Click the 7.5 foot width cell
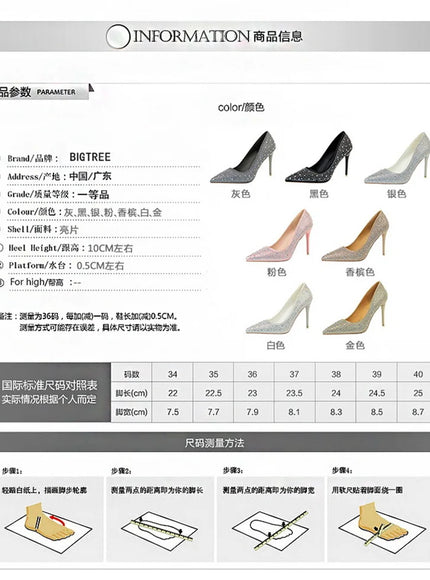The image size is (430, 580). coord(172,412)
